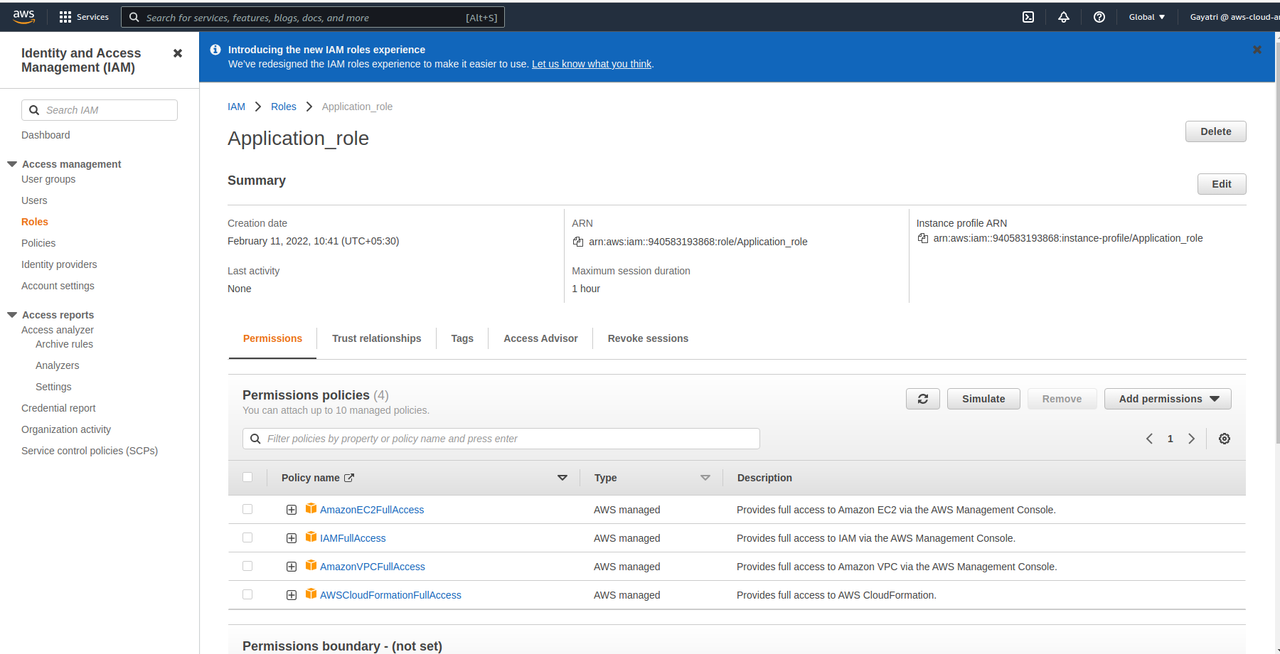
Task: Click the info icon in the banner
Action: pos(216,49)
